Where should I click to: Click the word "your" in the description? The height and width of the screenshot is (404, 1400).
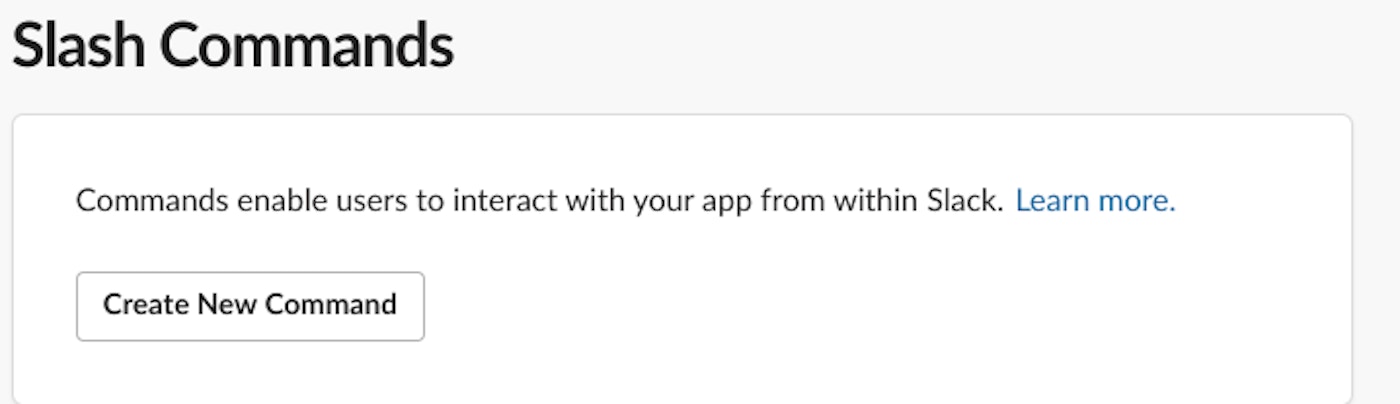pyautogui.click(x=661, y=201)
